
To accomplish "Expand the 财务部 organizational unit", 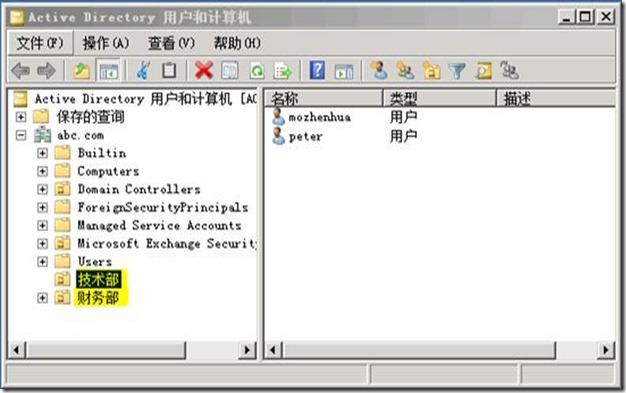I will (42, 298).
